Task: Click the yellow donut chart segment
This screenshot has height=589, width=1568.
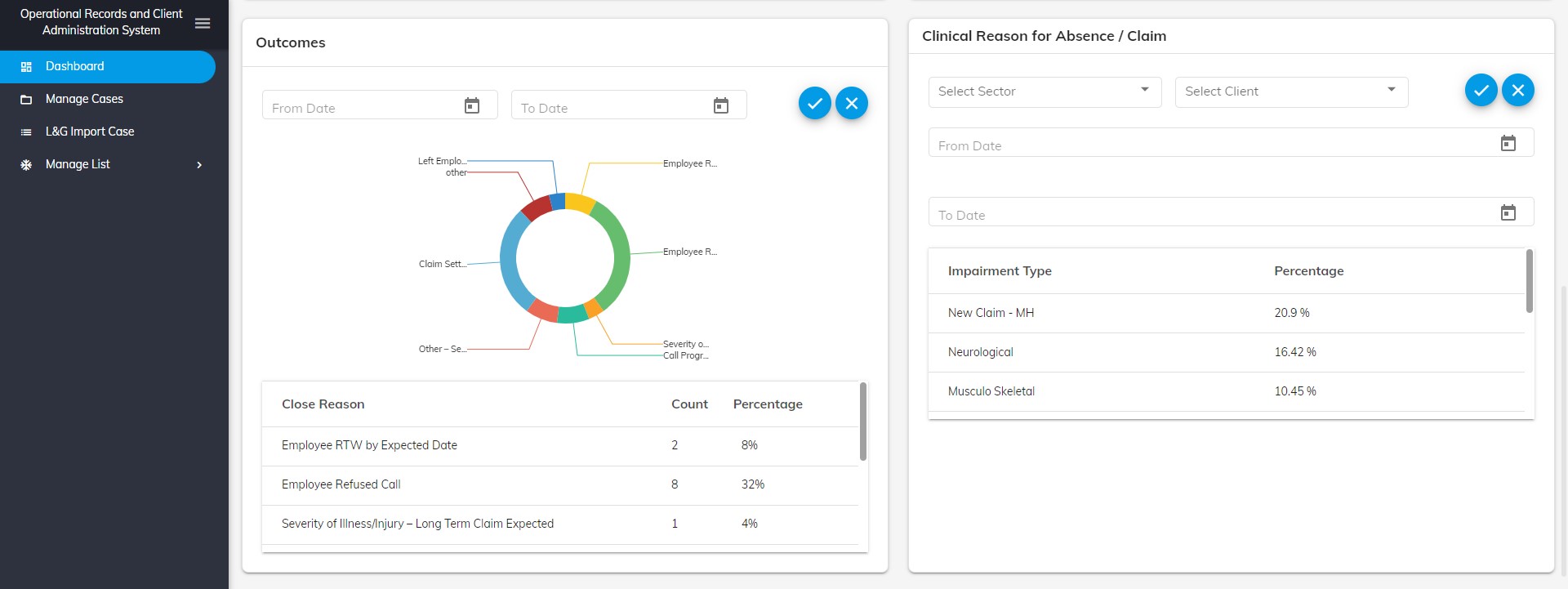Action: tap(580, 203)
